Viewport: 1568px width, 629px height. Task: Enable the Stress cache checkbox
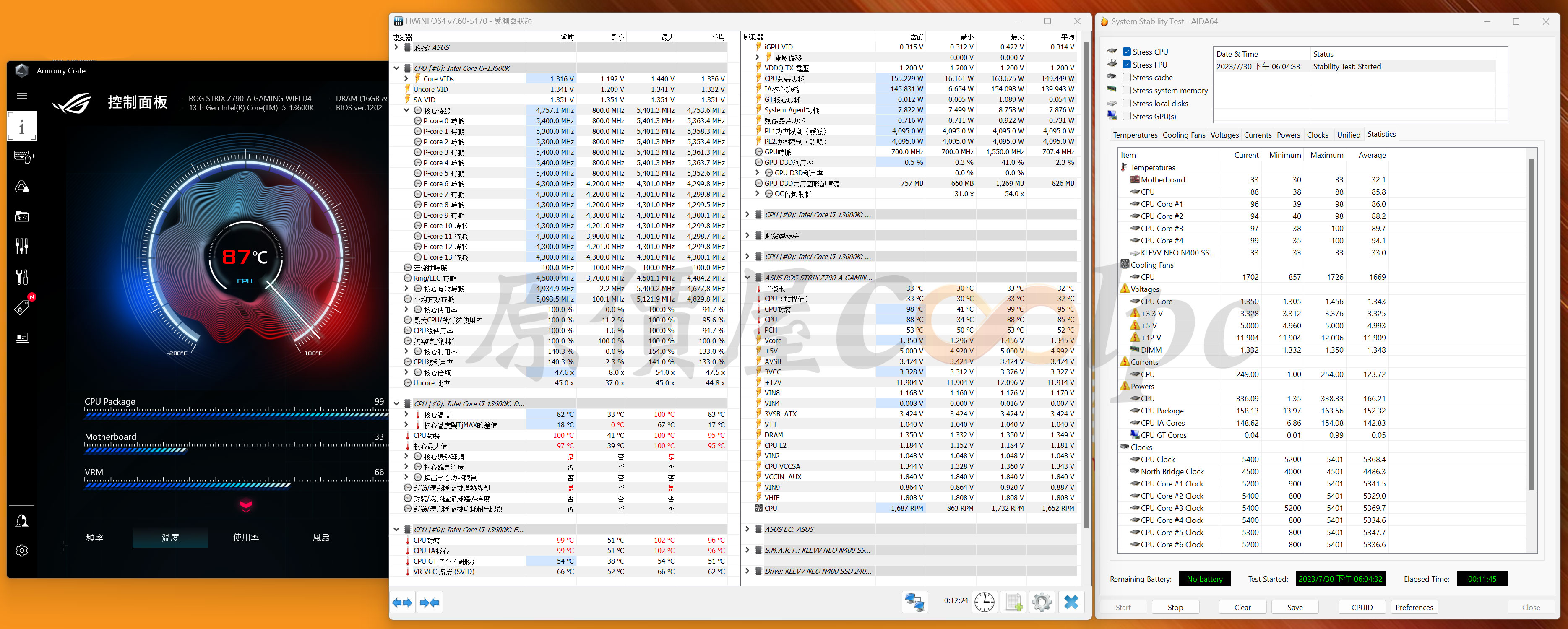pyautogui.click(x=1127, y=77)
